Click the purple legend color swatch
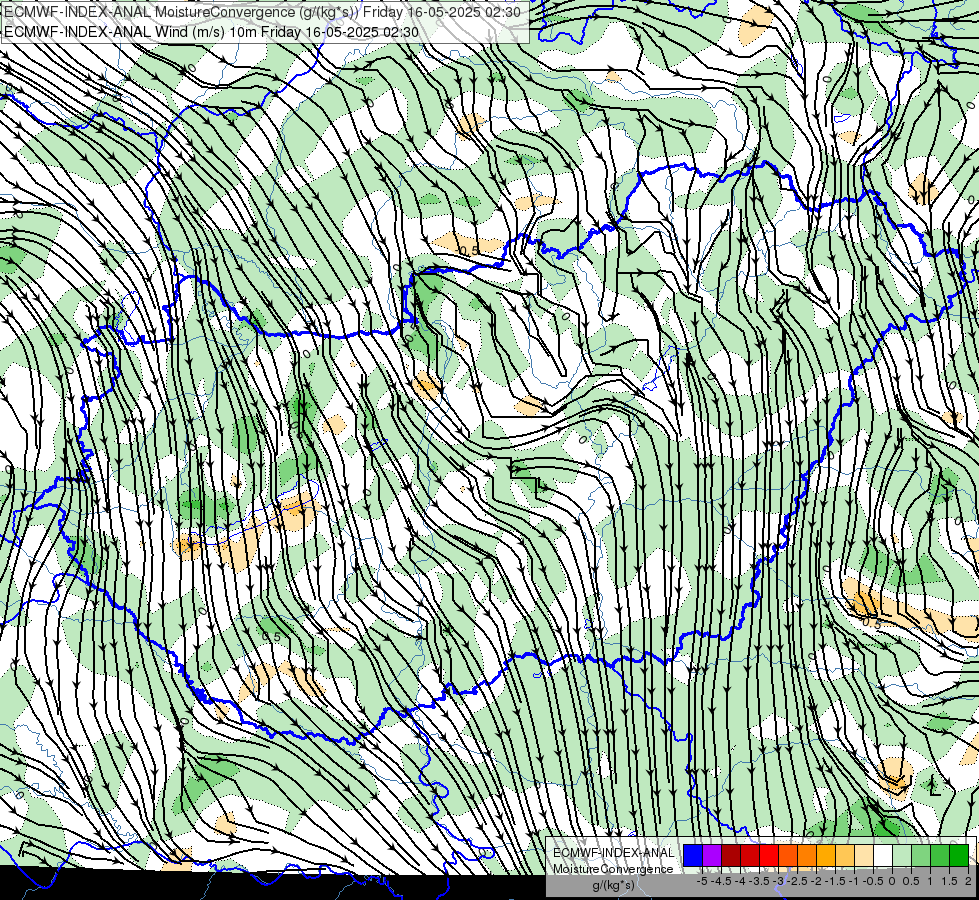 point(712,855)
